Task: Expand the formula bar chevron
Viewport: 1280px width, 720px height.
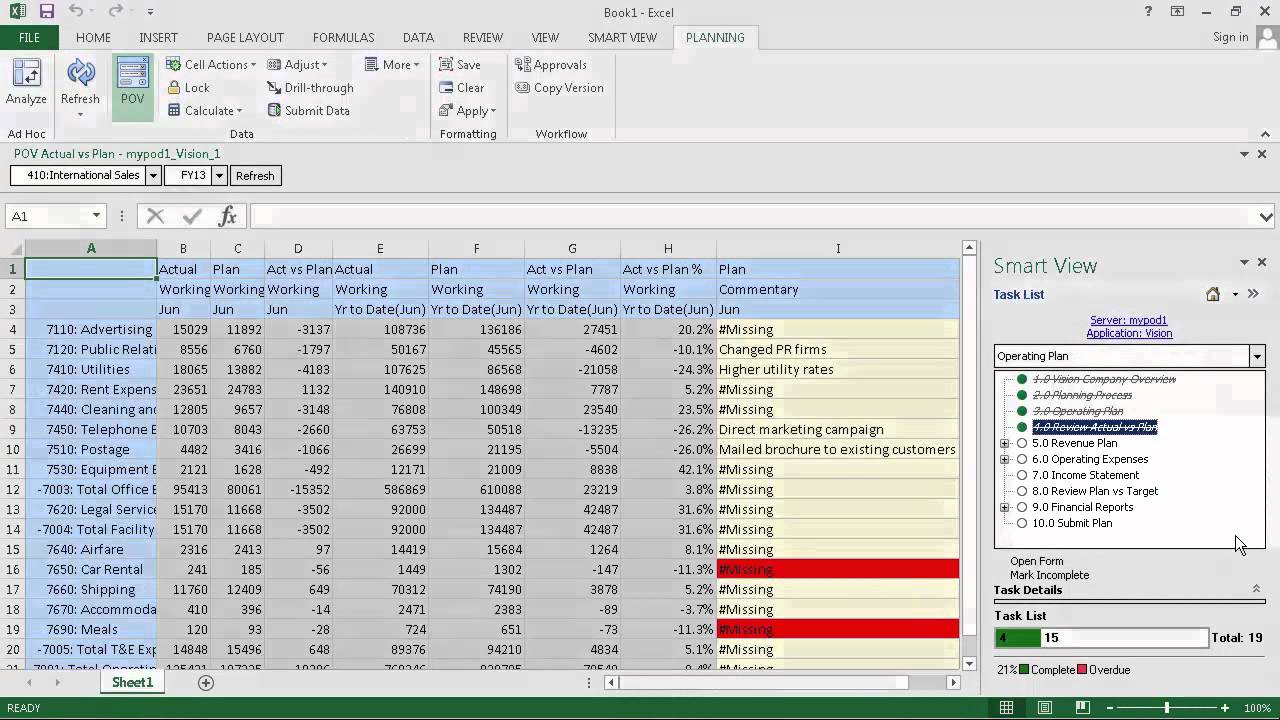Action: pyautogui.click(x=1266, y=216)
